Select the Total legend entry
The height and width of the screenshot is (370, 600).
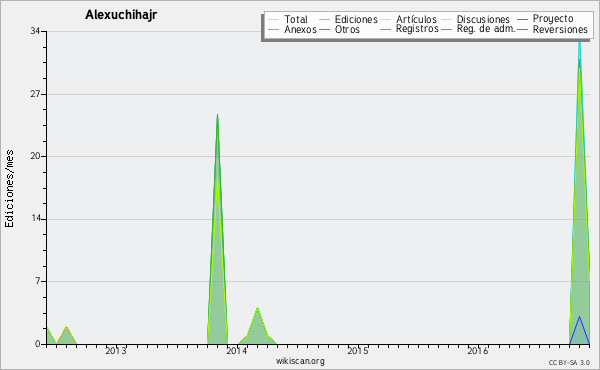click(288, 19)
